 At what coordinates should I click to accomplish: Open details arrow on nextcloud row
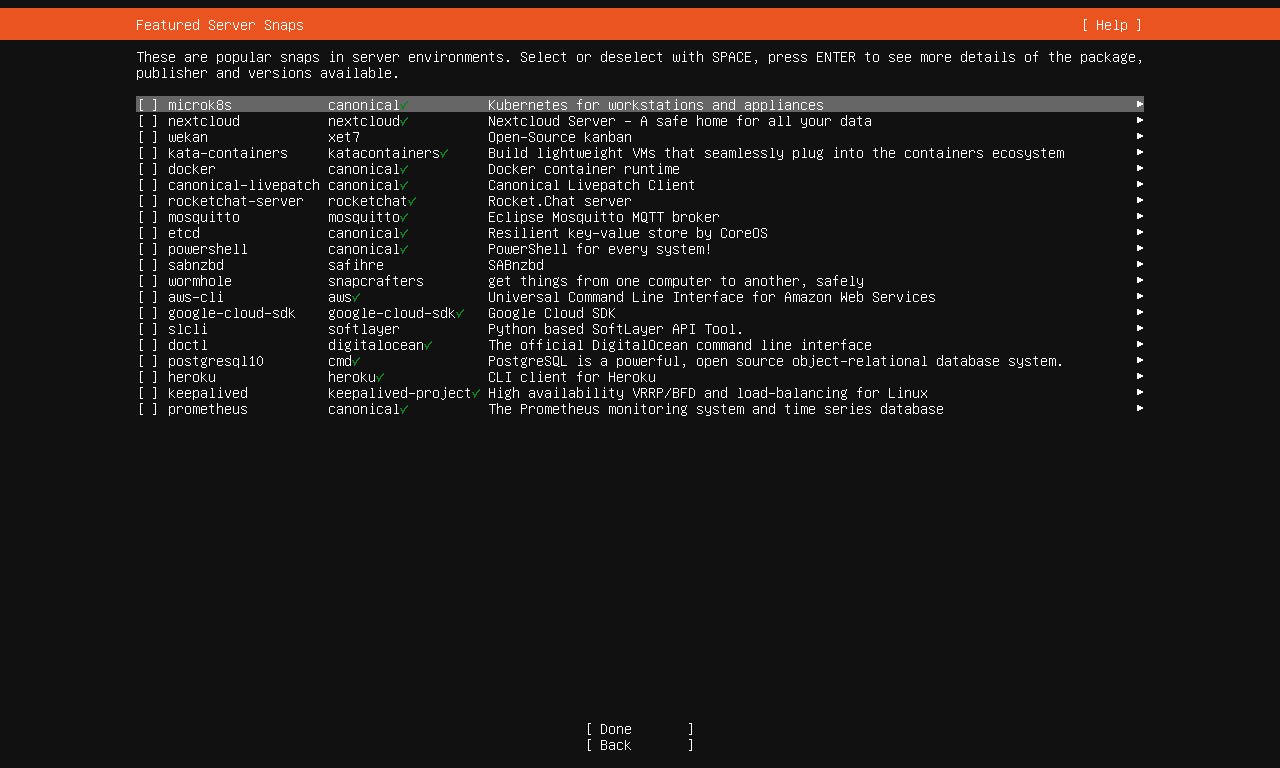pos(1140,120)
